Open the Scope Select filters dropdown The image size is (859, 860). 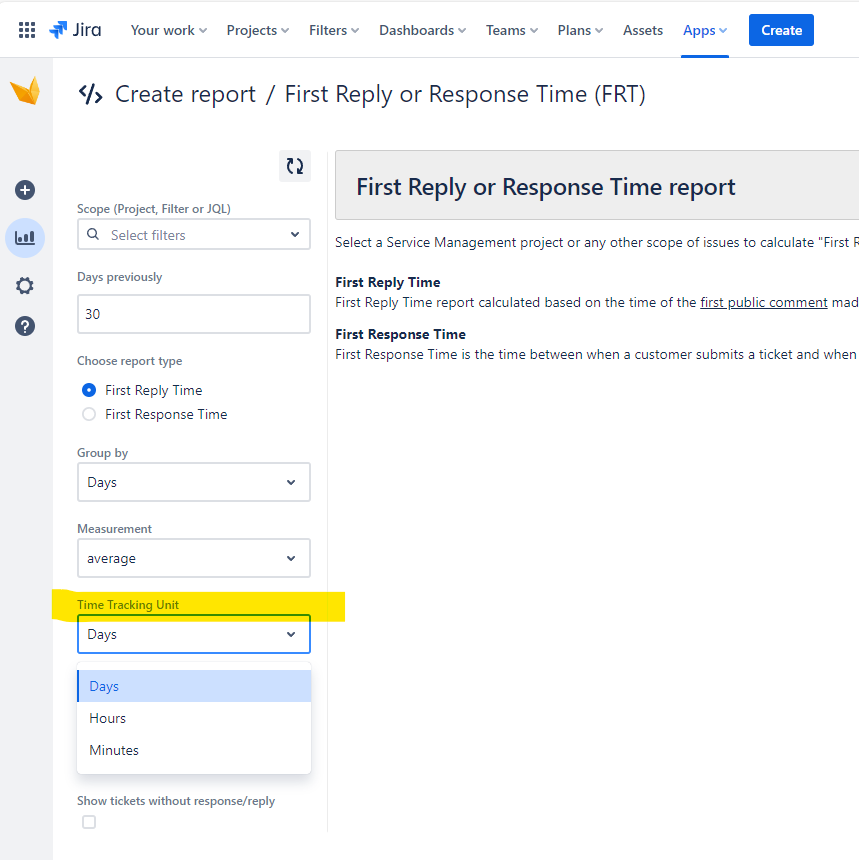(193, 234)
